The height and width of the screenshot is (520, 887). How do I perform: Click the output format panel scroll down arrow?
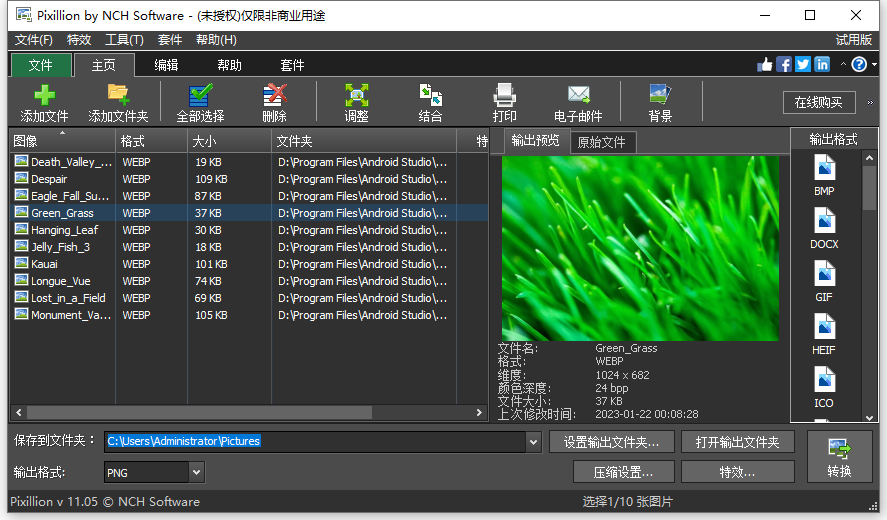pyautogui.click(x=869, y=418)
